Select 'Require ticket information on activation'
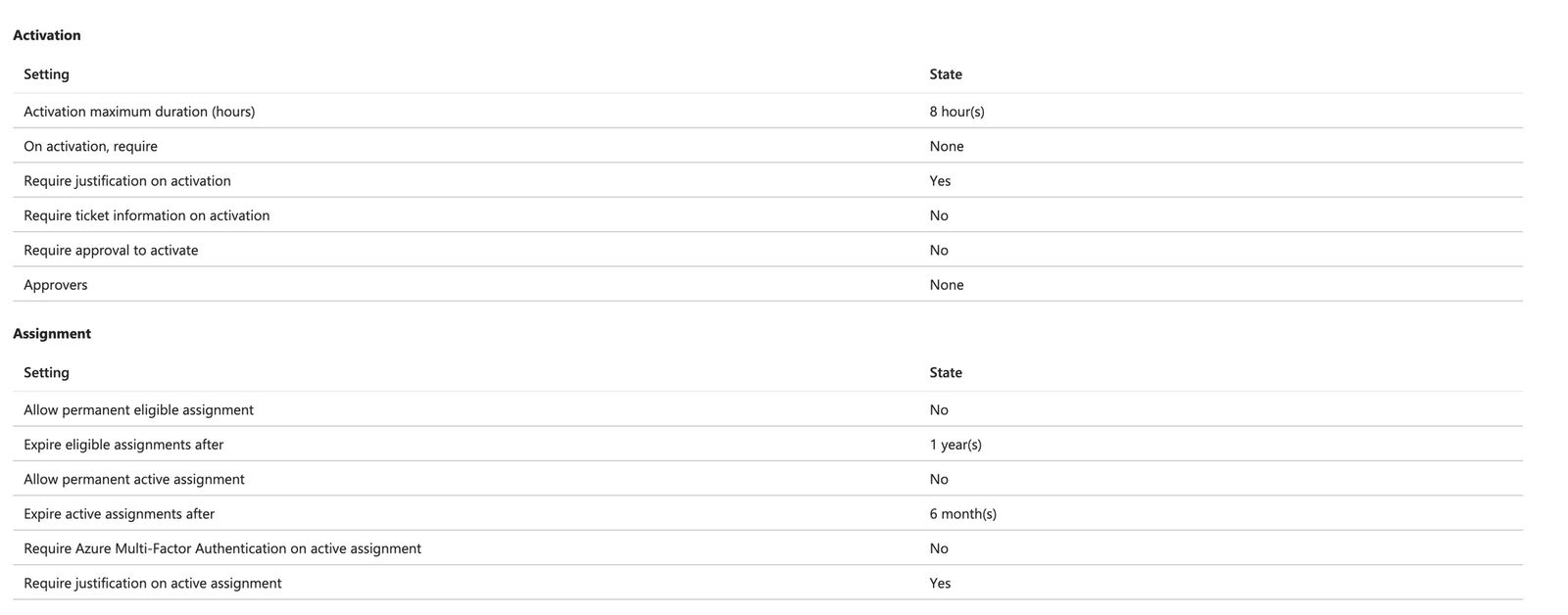The image size is (1568, 615). (146, 215)
